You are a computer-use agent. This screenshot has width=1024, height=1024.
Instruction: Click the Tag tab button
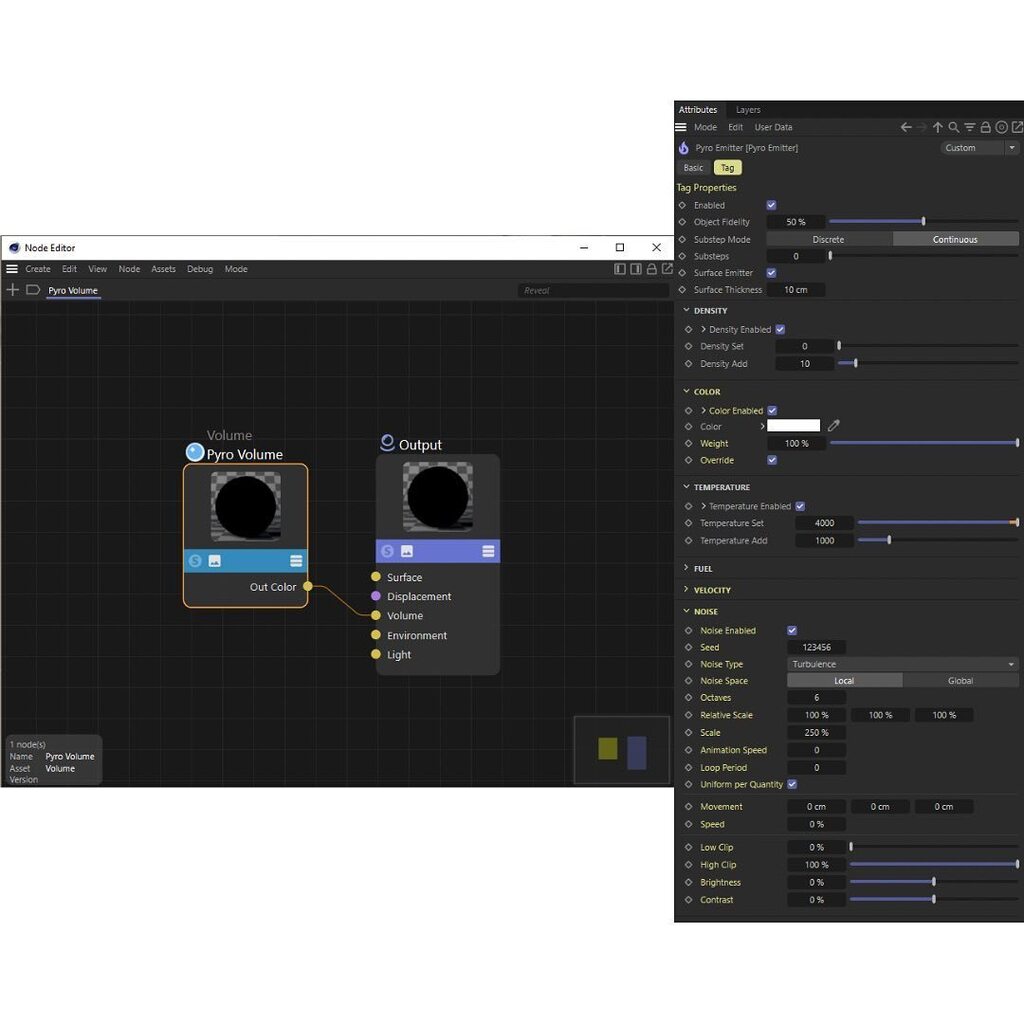(727, 168)
